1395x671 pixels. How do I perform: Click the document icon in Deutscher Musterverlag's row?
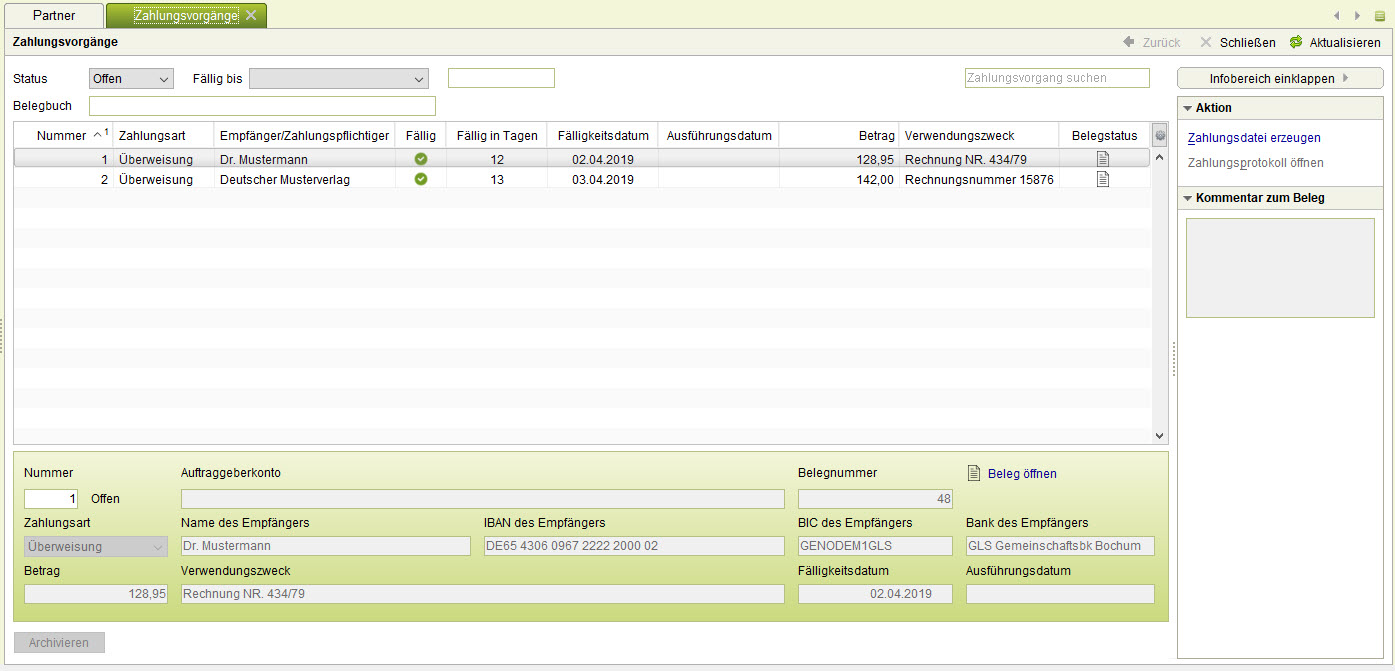point(1103,179)
